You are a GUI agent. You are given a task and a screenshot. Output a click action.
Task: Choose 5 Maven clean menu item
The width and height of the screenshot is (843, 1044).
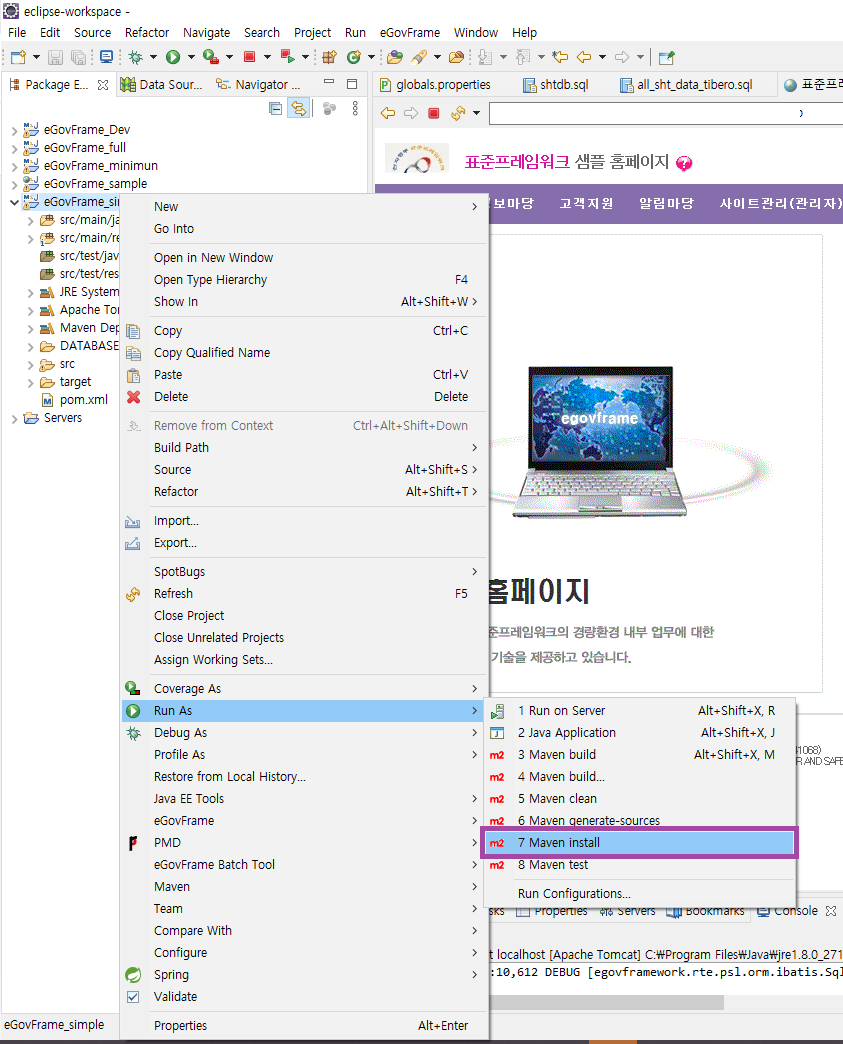point(639,799)
